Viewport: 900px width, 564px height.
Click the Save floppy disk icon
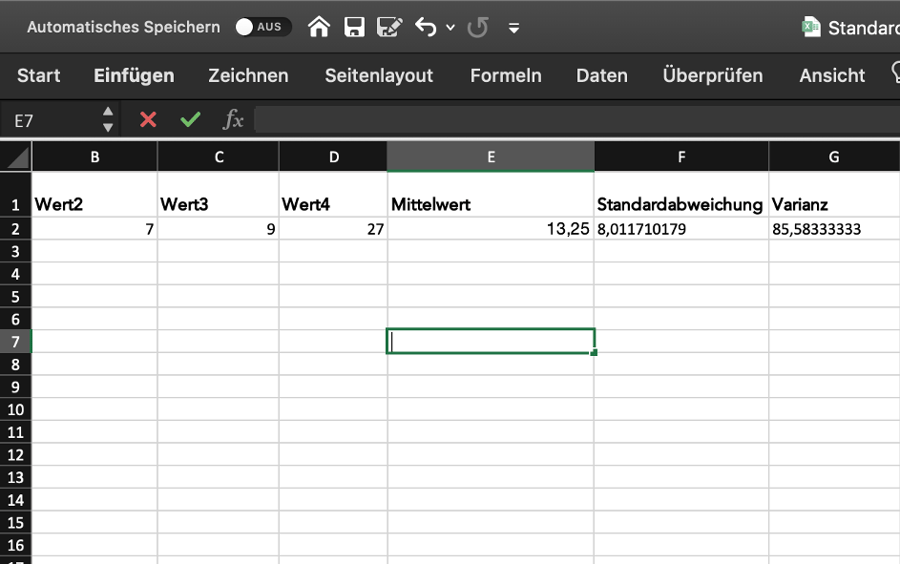point(354,27)
